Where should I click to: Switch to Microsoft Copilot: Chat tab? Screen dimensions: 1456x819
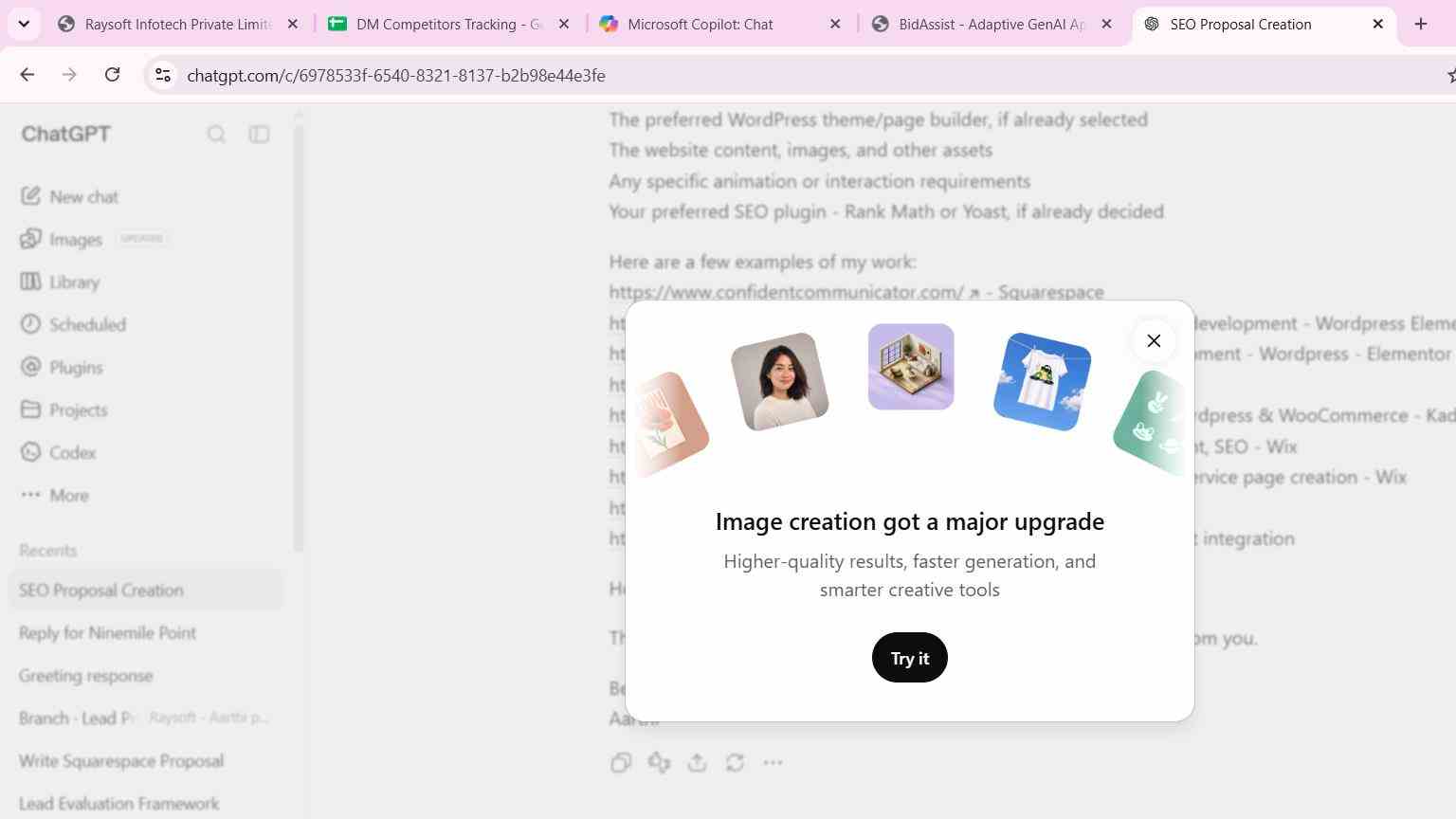coord(722,25)
